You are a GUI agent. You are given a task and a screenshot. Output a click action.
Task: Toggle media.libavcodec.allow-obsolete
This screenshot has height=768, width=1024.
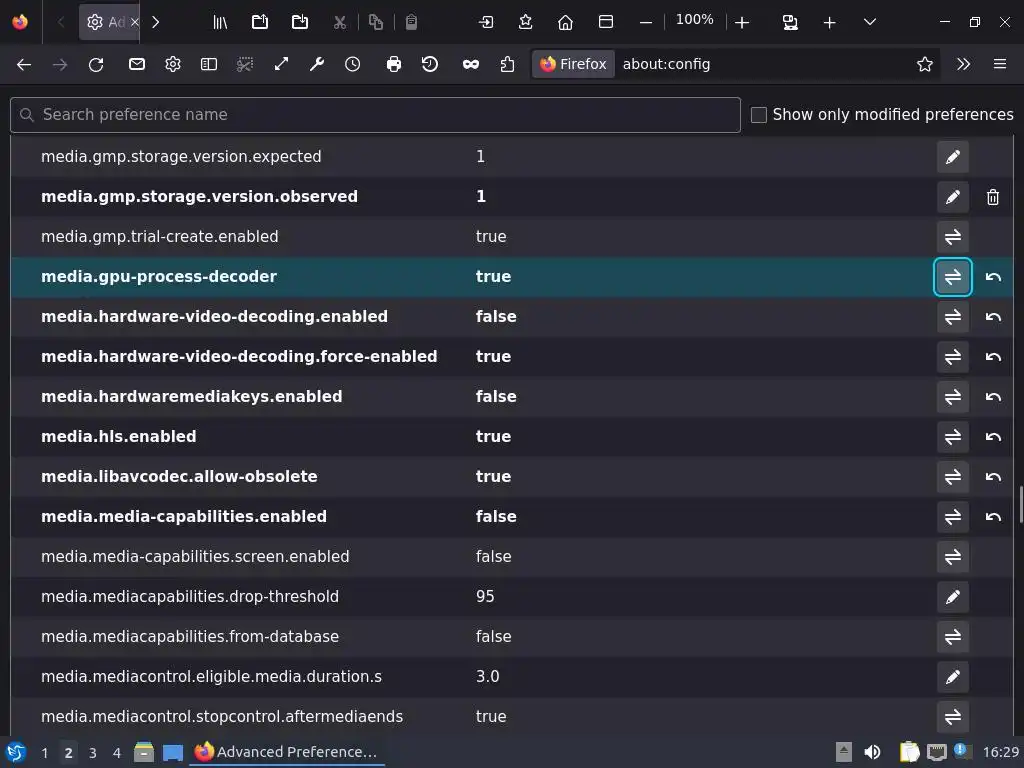(x=953, y=477)
